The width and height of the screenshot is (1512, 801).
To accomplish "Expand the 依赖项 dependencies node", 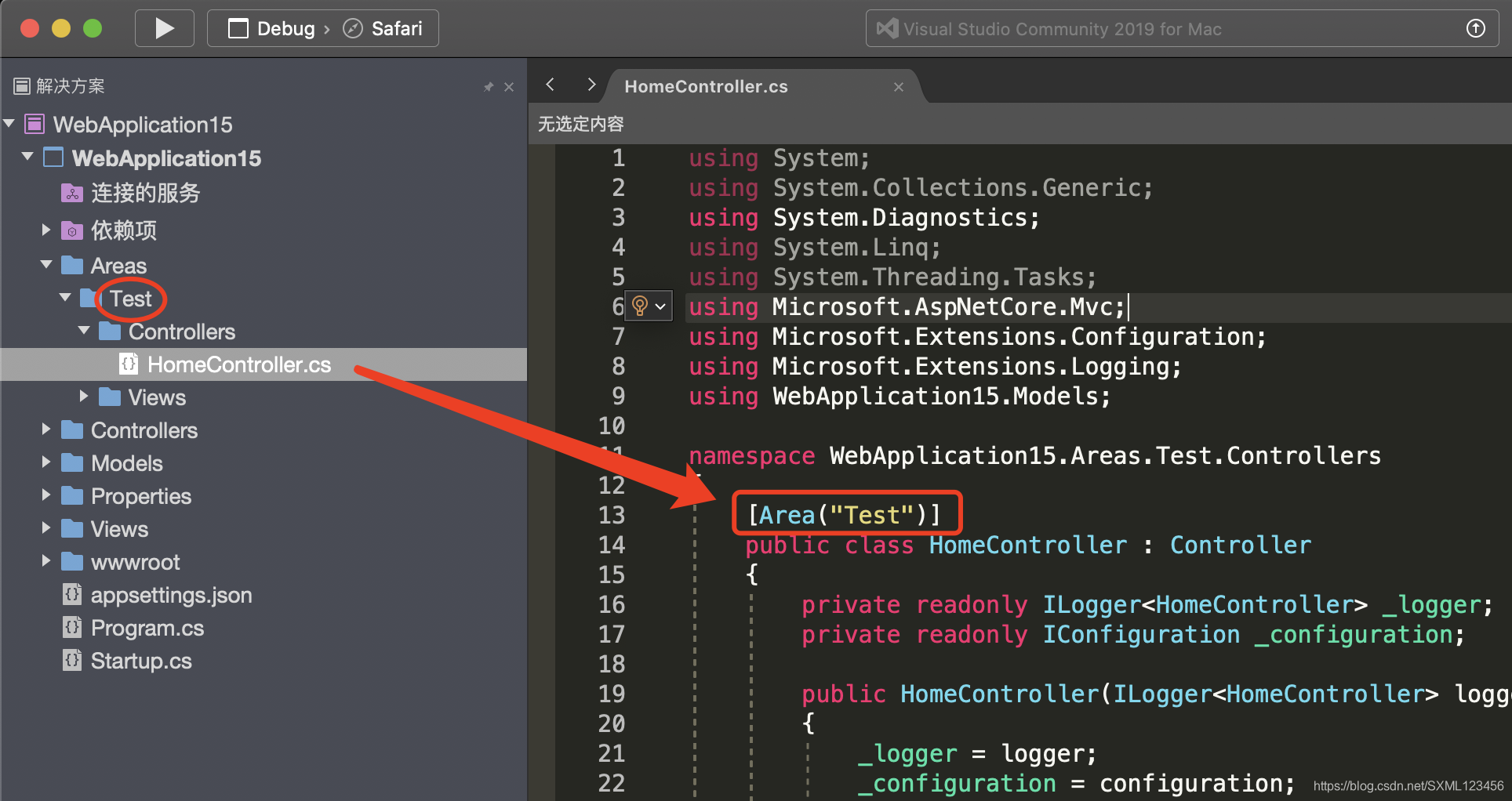I will pos(46,230).
